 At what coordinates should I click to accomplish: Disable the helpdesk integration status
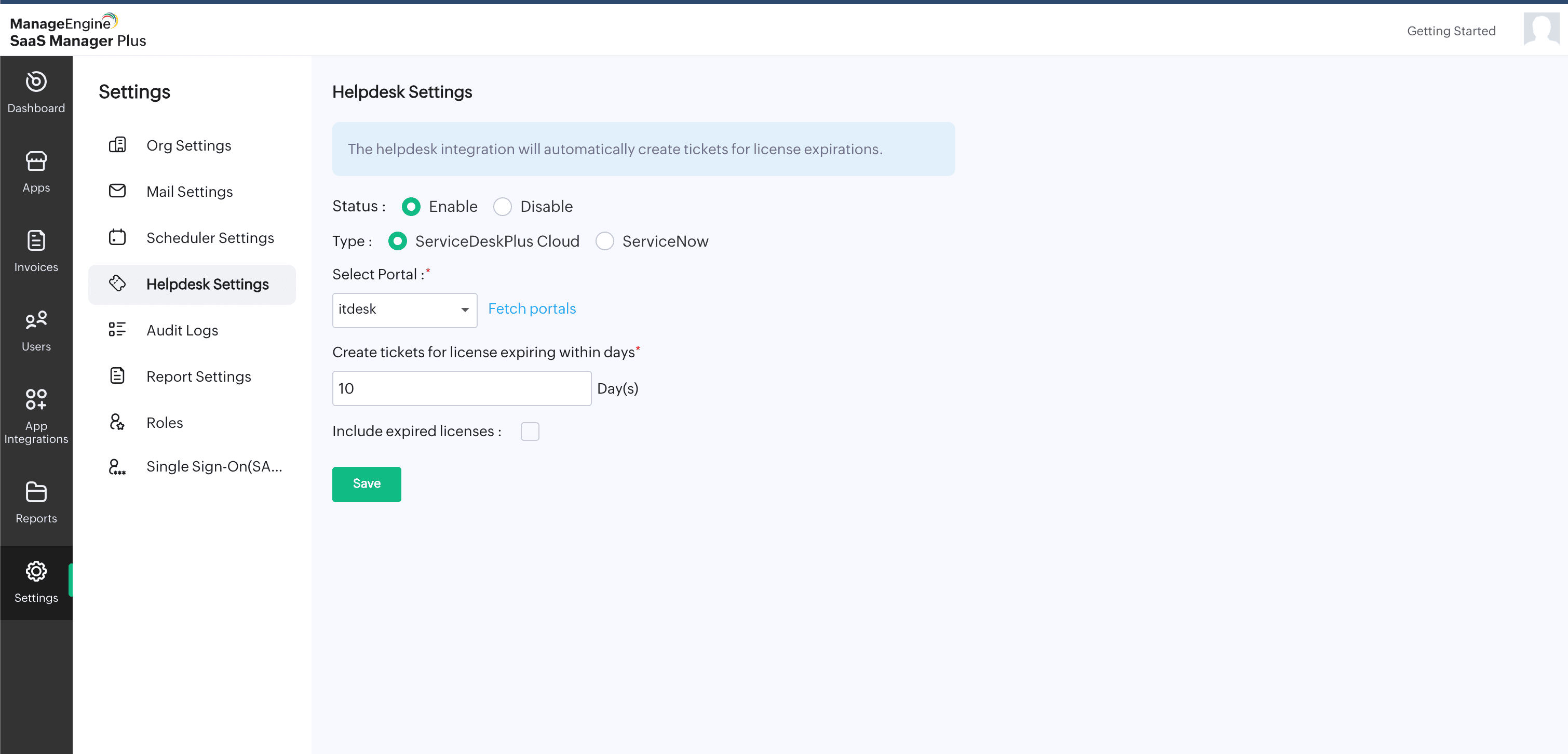[x=503, y=206]
